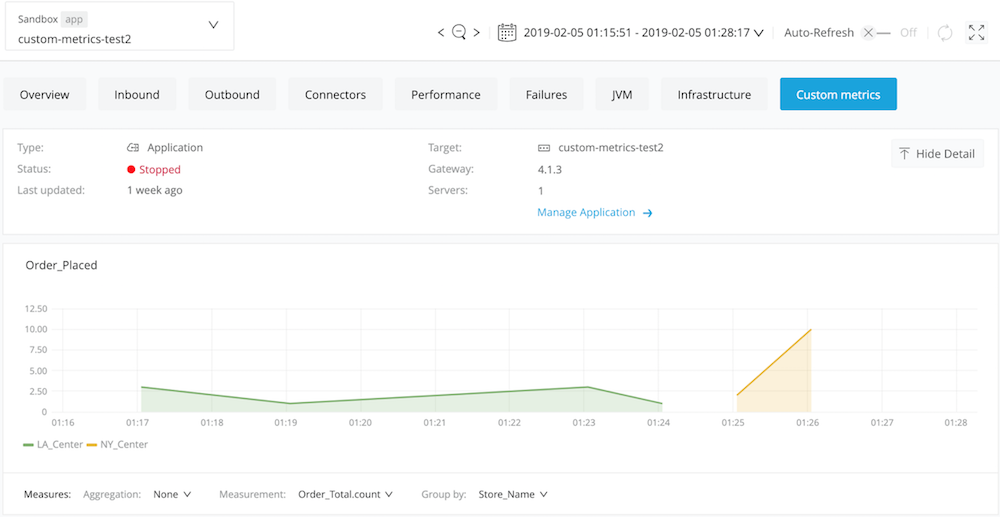Click the Hide Detail collapse icon
1000x517 pixels.
pos(904,154)
